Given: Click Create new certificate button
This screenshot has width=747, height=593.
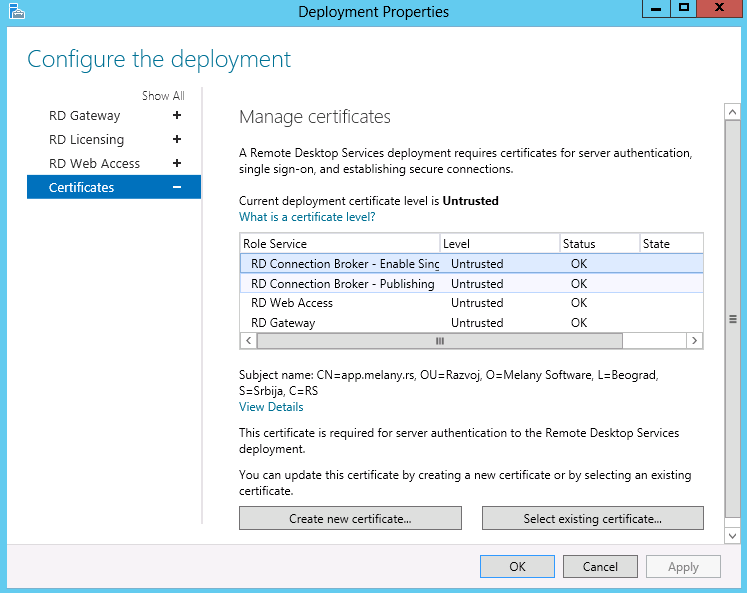Looking at the screenshot, I should tap(350, 519).
